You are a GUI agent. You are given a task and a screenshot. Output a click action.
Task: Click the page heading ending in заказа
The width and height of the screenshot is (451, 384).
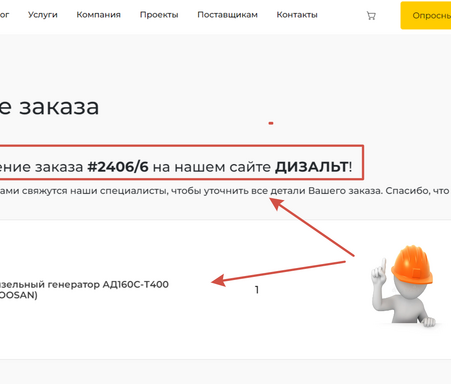click(x=49, y=106)
